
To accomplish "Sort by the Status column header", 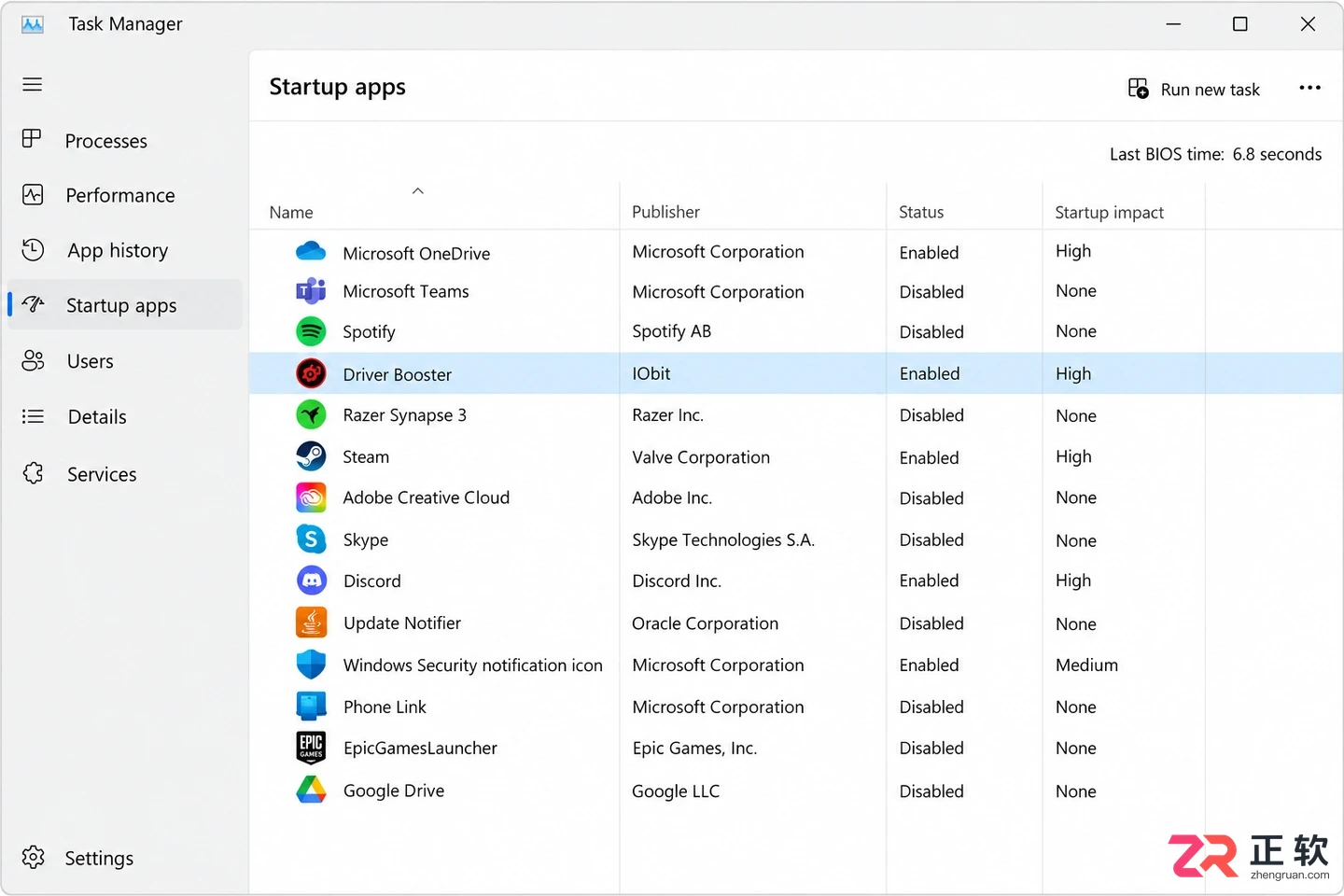I will (921, 212).
